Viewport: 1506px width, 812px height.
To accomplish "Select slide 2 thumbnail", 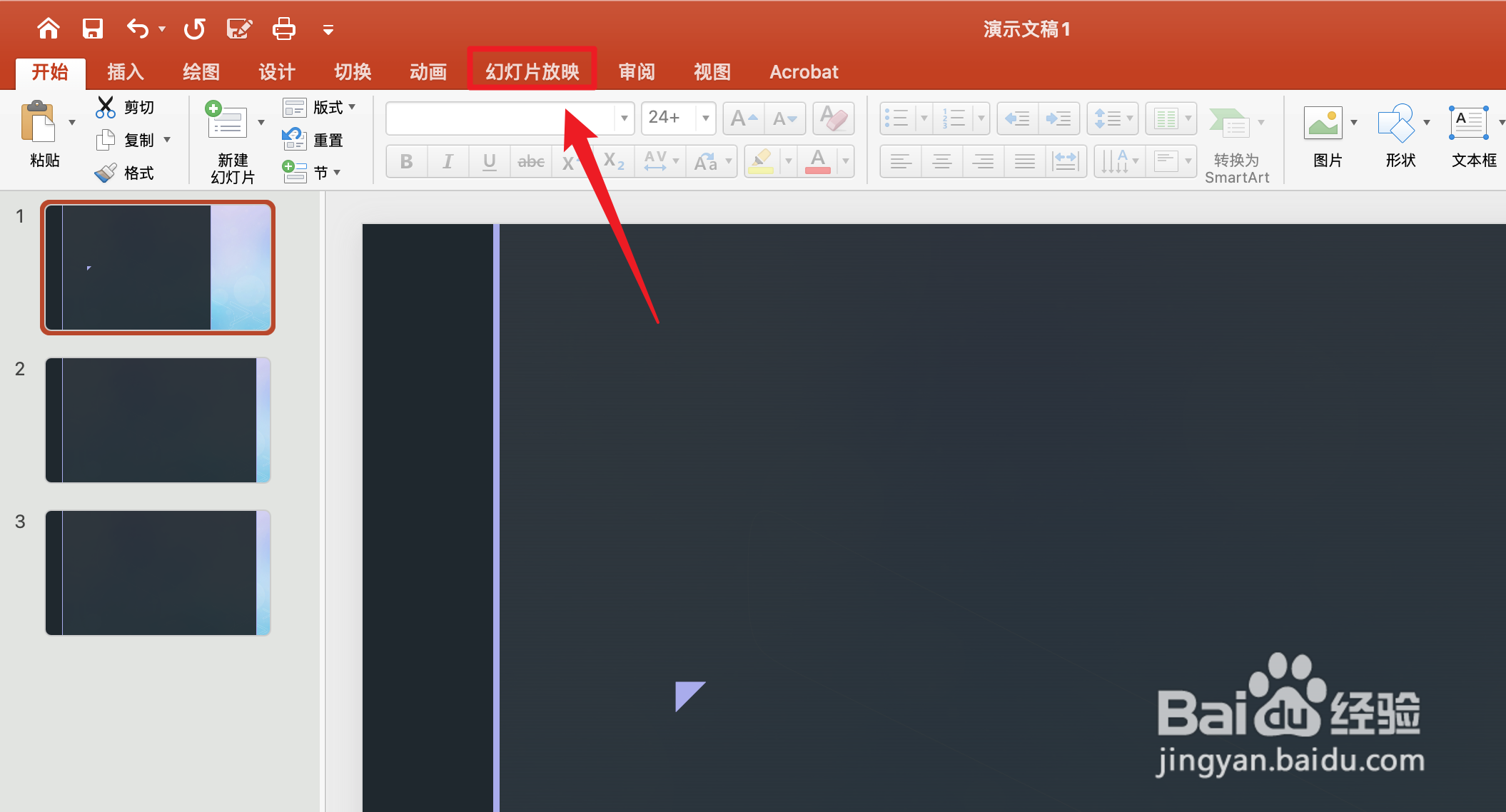I will [x=157, y=420].
